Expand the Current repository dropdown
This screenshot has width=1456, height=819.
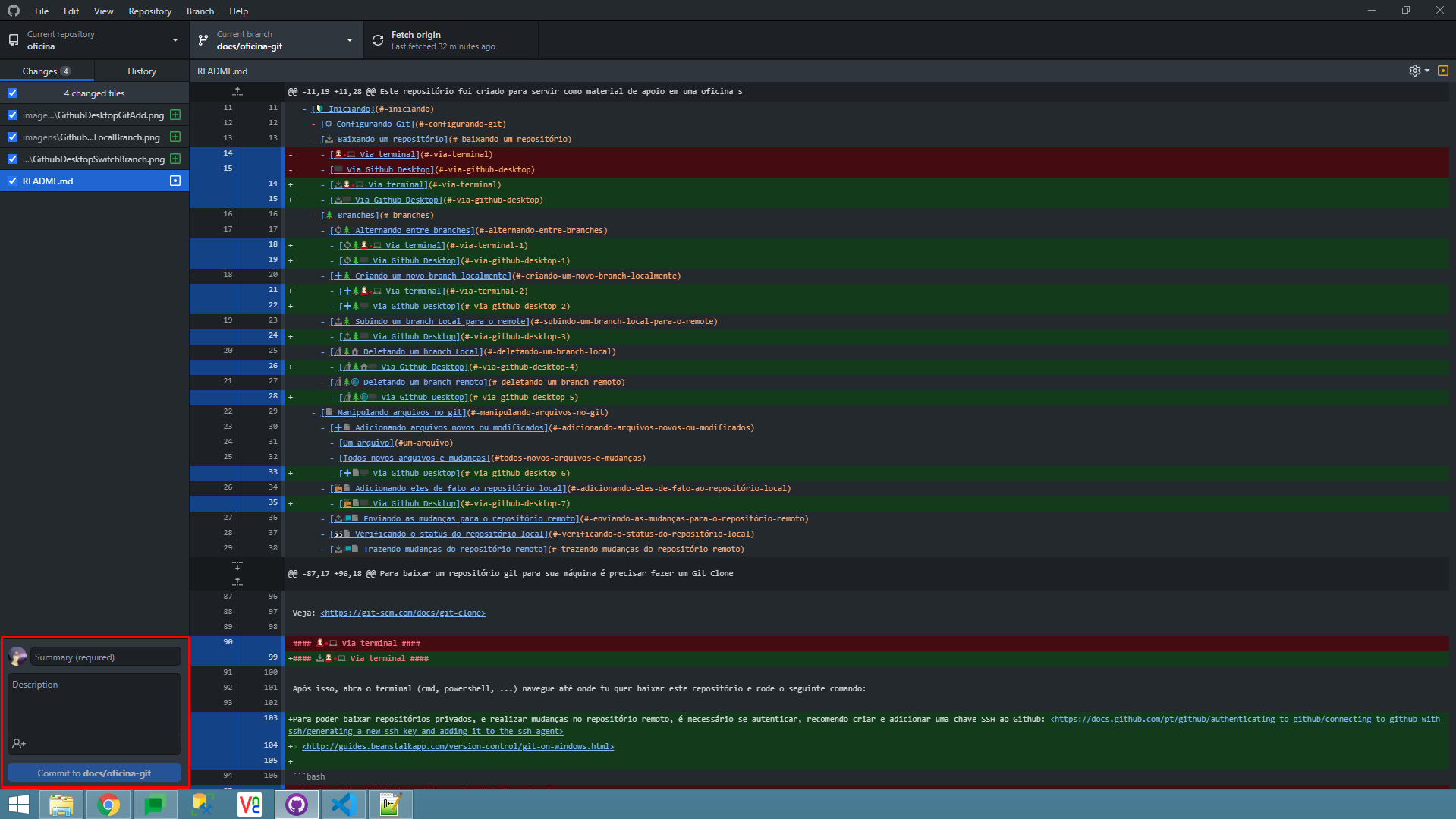click(95, 40)
